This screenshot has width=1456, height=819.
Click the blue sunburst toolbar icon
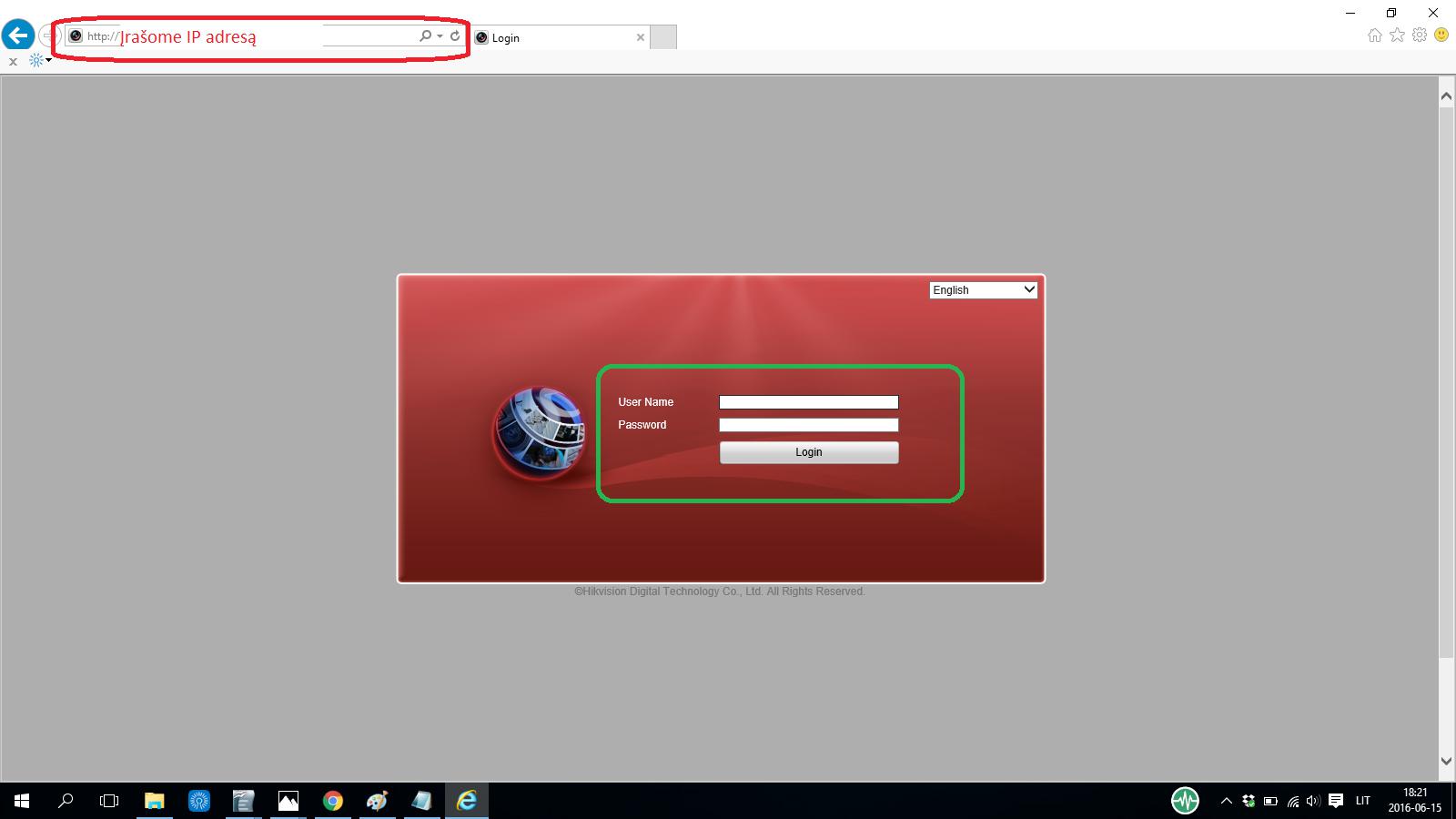pyautogui.click(x=36, y=61)
